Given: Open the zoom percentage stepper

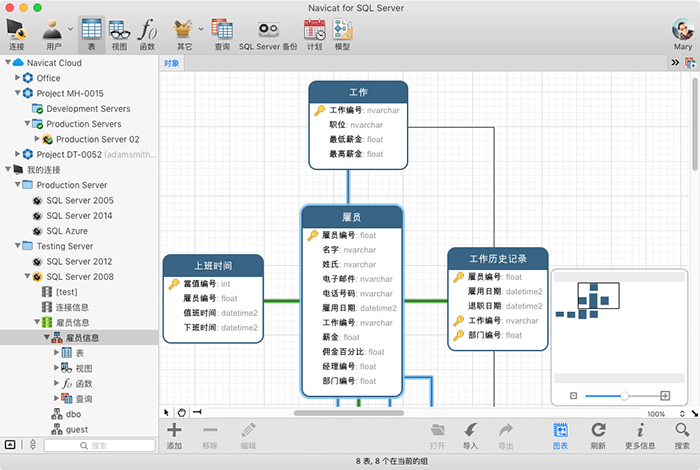Looking at the screenshot, I should [x=682, y=414].
